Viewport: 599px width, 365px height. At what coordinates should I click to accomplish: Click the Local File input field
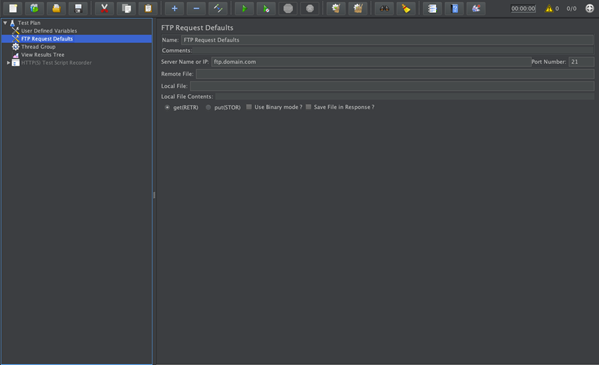(392, 86)
